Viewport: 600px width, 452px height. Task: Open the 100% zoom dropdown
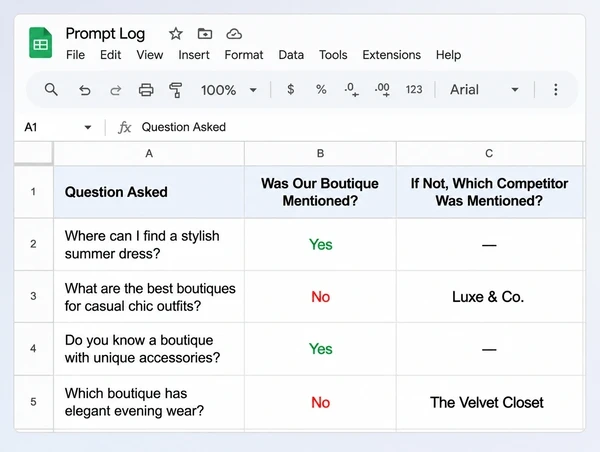coord(228,90)
